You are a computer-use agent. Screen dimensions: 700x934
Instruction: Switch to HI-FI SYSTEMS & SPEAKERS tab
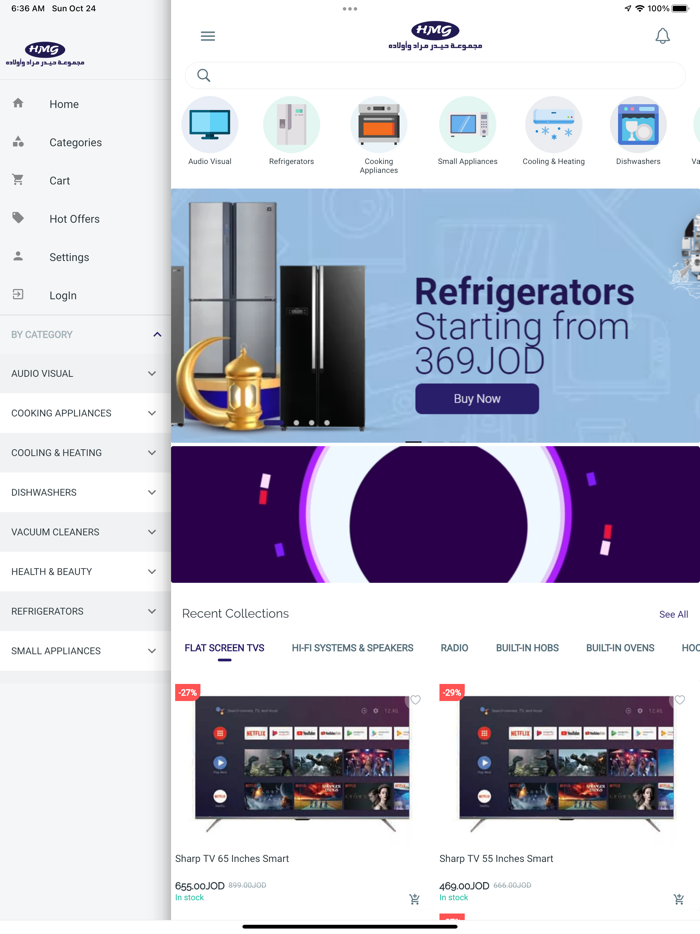tap(353, 648)
